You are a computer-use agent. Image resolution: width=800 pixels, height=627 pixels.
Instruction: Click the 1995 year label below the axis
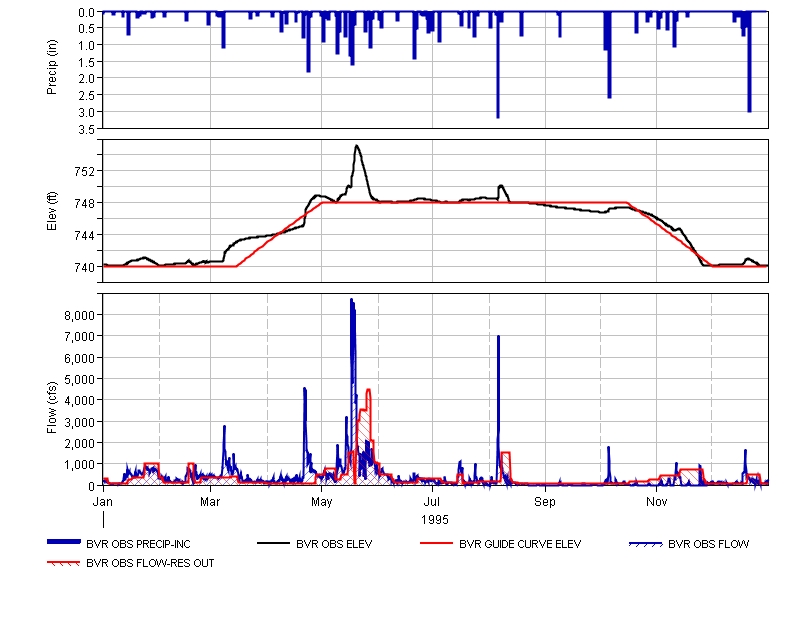tap(435, 520)
